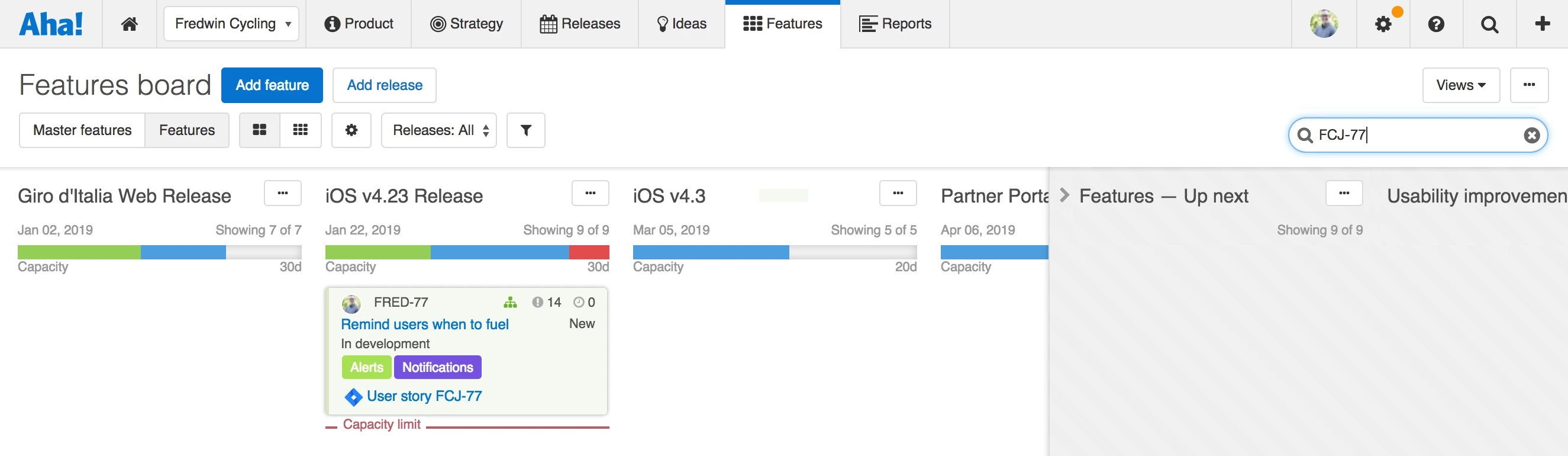
Task: Click the Capacity limit marker label
Action: tap(382, 424)
